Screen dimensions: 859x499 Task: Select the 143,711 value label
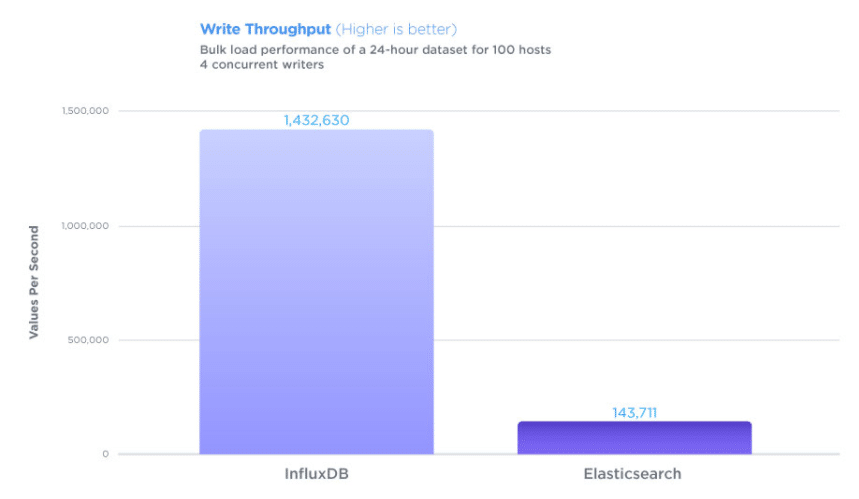point(634,412)
